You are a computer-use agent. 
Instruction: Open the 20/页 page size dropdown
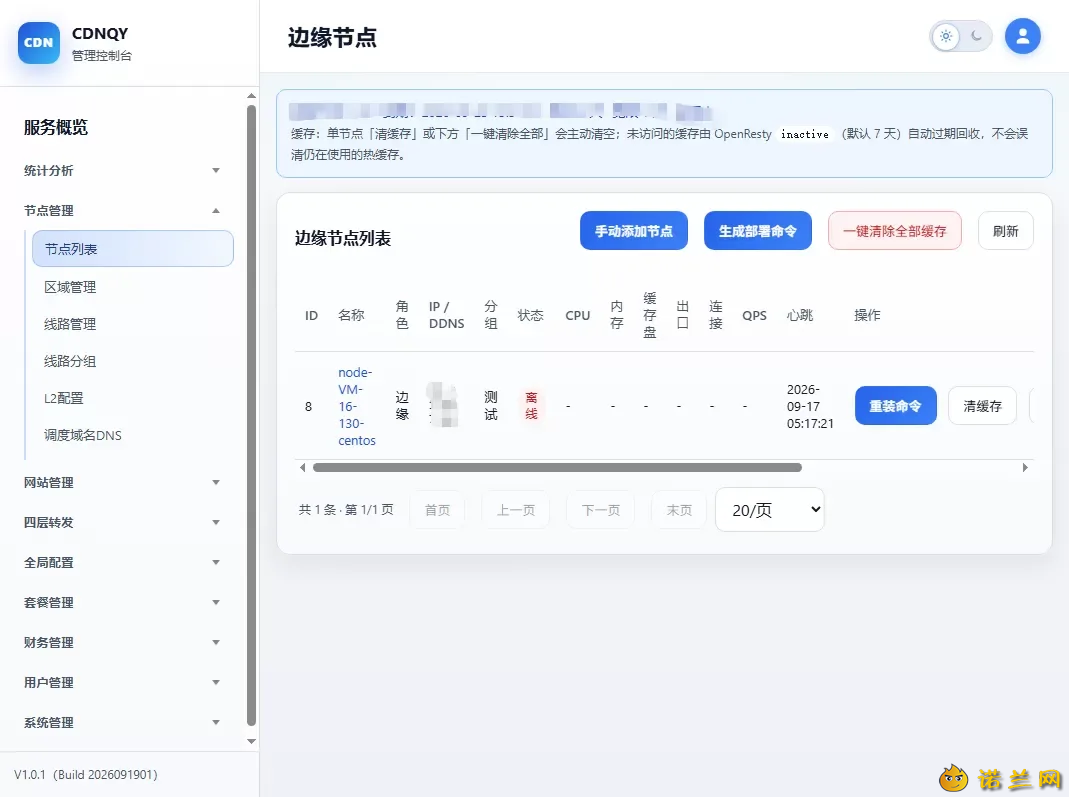770,509
